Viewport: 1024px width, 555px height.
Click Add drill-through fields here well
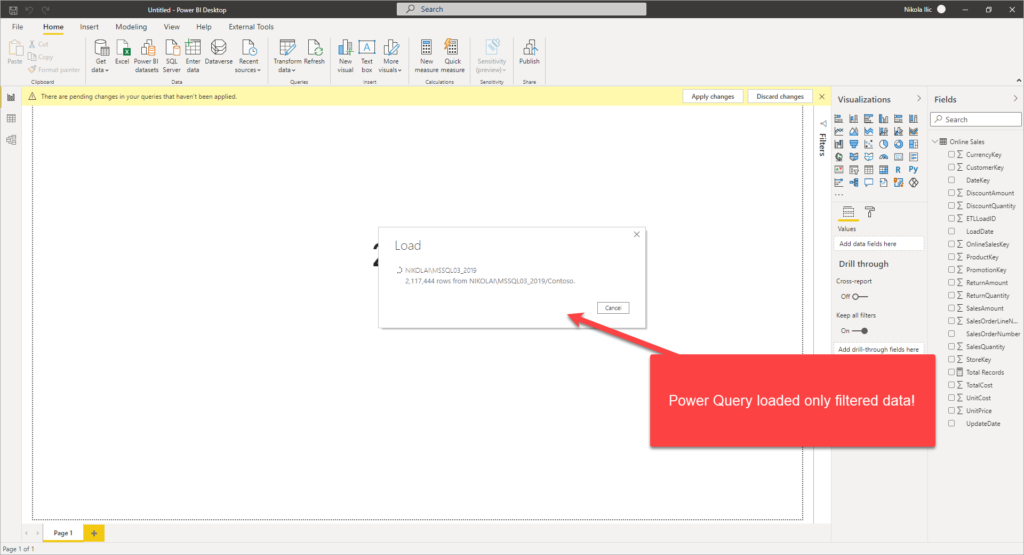[x=878, y=349]
